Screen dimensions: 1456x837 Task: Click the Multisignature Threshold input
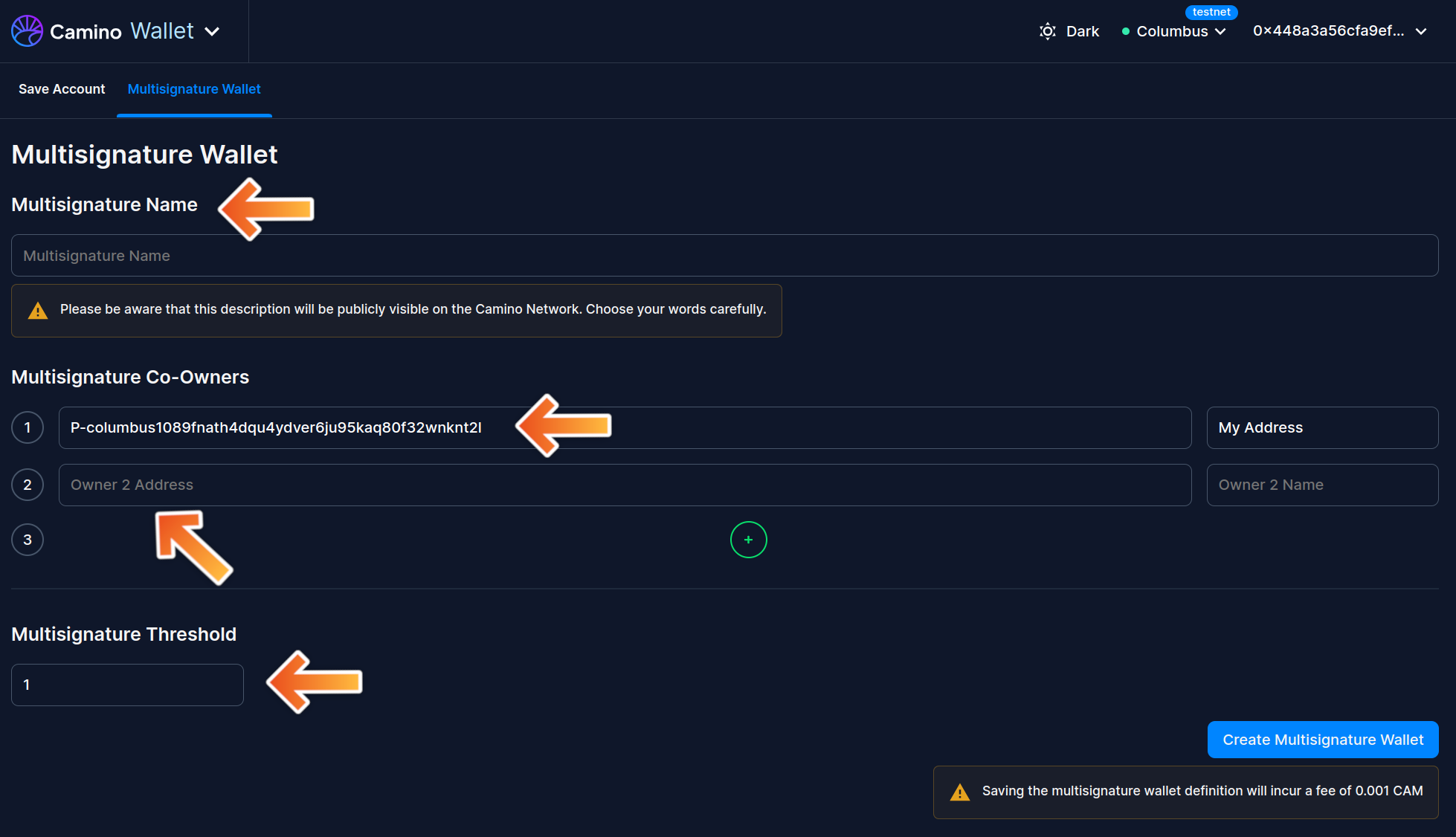(x=127, y=685)
